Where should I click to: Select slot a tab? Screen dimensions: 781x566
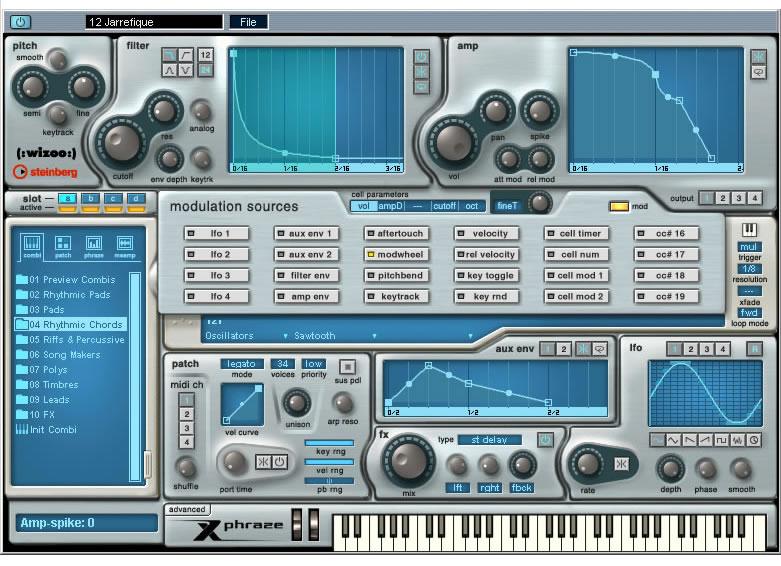click(67, 198)
